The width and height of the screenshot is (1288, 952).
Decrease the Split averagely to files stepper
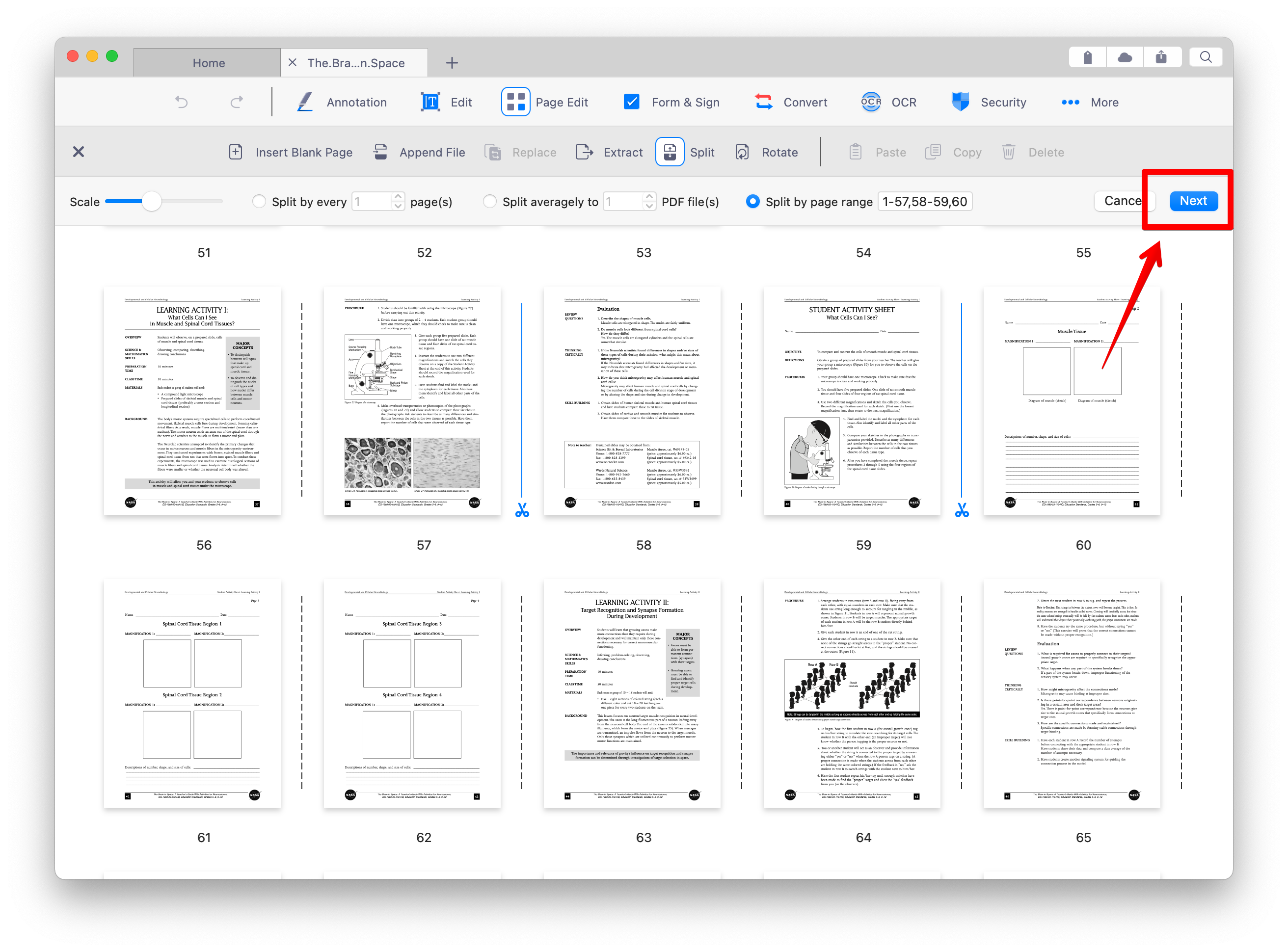click(649, 206)
